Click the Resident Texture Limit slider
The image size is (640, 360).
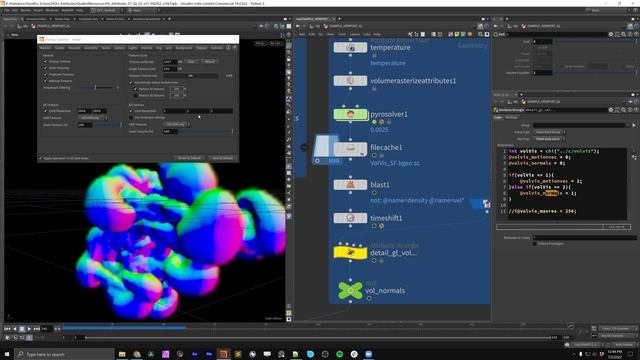click(x=190, y=76)
